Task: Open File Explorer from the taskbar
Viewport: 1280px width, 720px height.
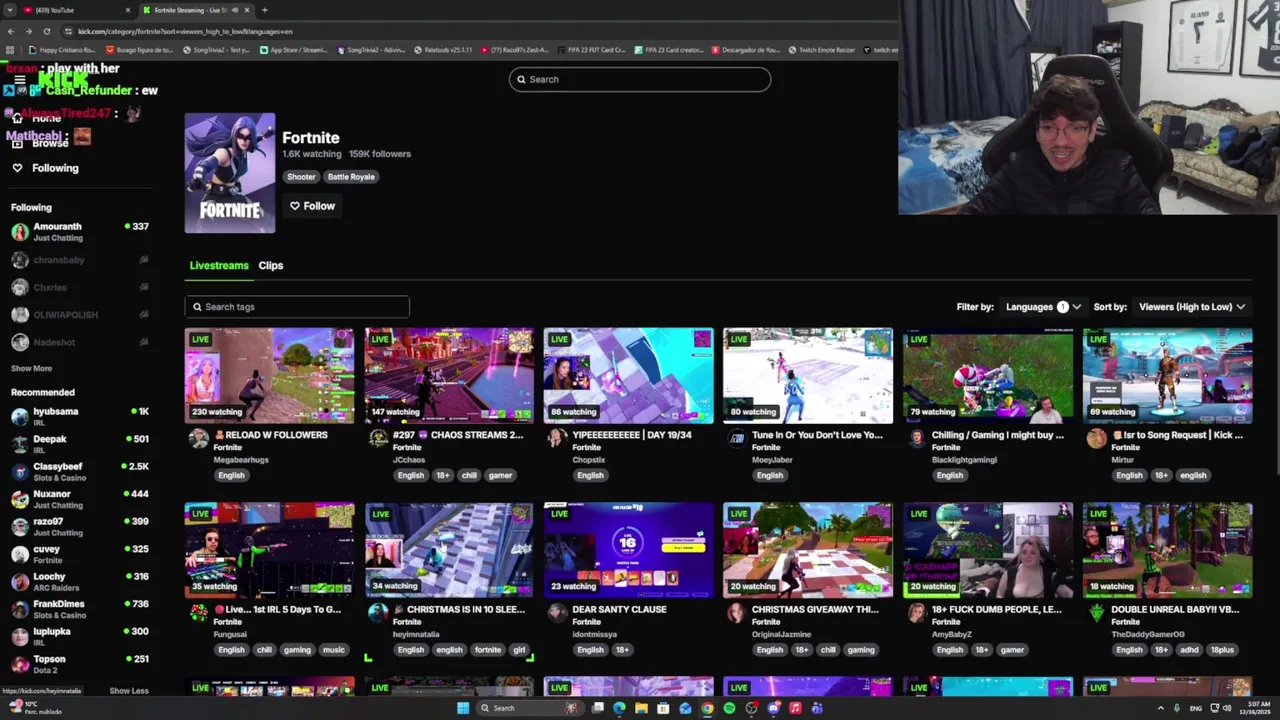Action: (641, 708)
